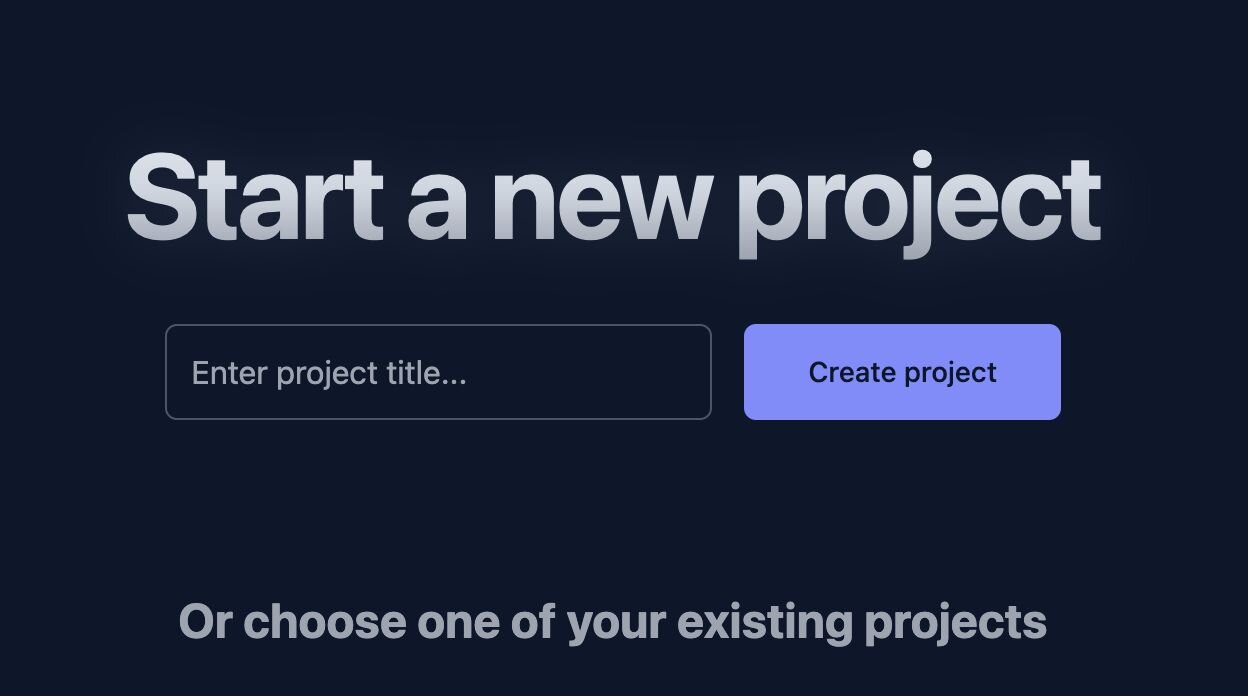Click the placeholder text Enter project title
This screenshot has height=696, width=1248.
331,371
